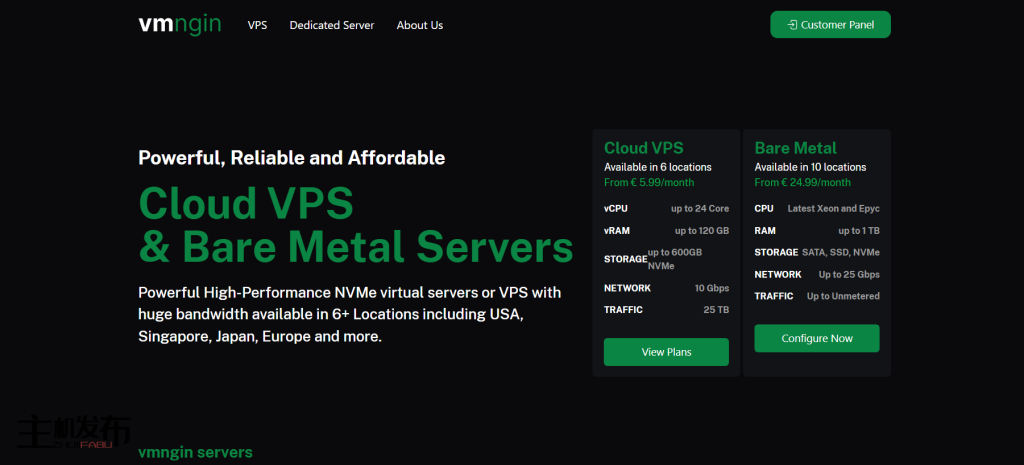Click the login icon in Customer Panel button
The height and width of the screenshot is (465, 1024).
point(792,25)
